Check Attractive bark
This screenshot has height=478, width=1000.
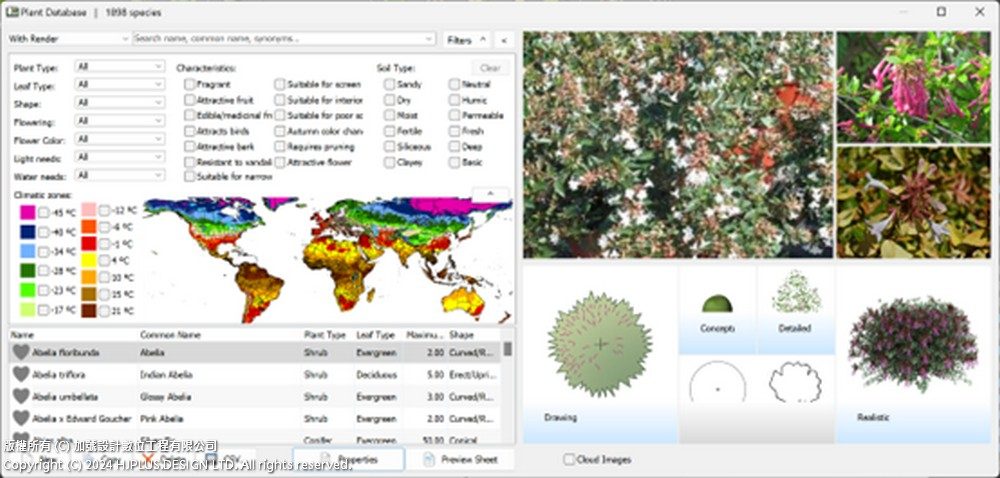pyautogui.click(x=189, y=147)
